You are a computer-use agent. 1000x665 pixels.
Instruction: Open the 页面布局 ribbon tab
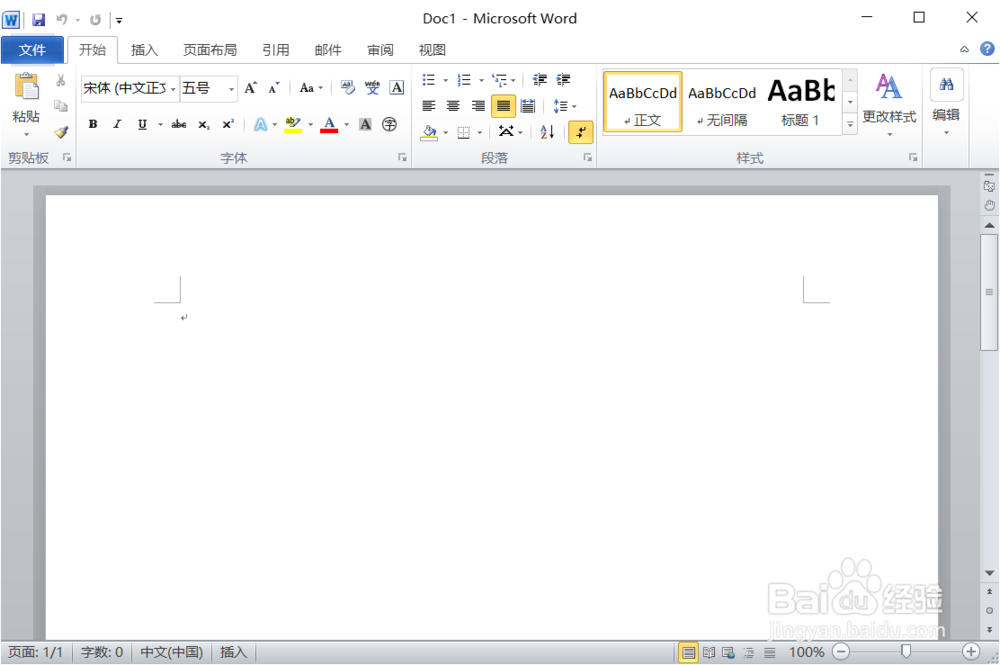(x=210, y=49)
